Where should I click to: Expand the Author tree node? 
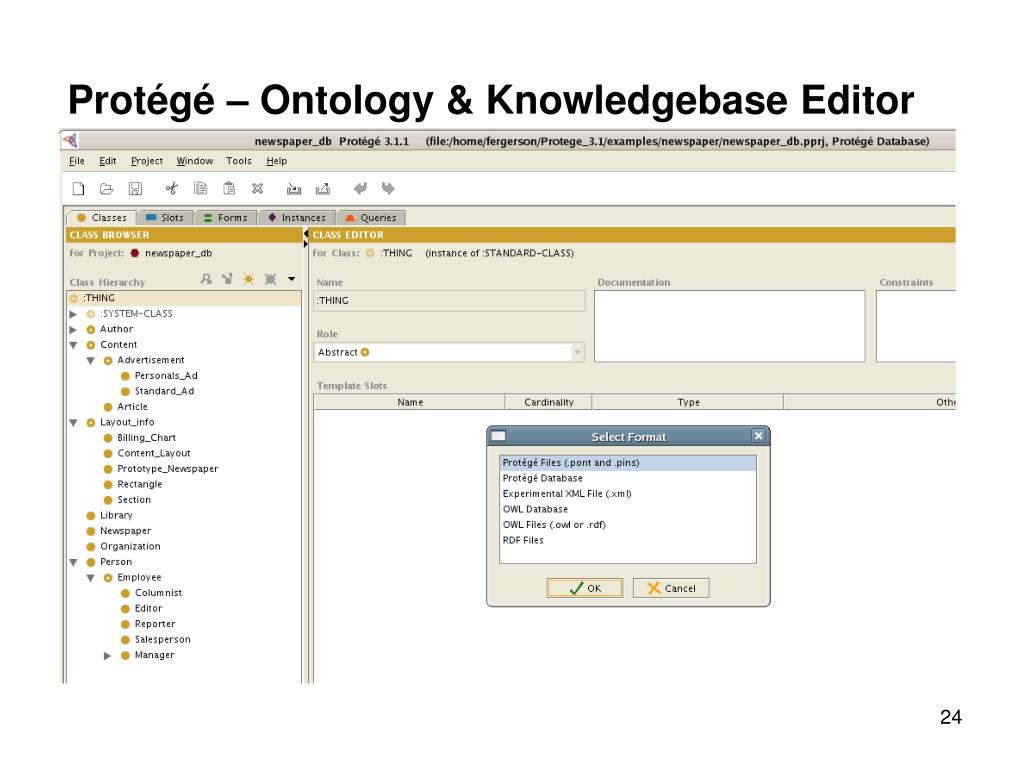click(73, 330)
